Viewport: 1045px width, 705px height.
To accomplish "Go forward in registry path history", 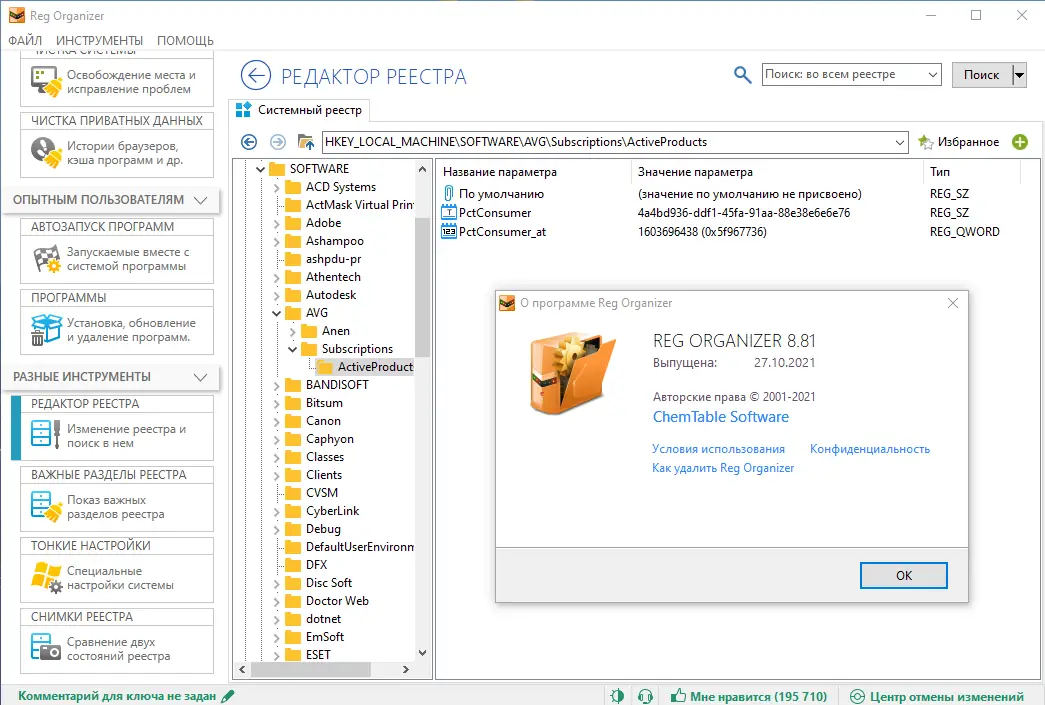I will coord(277,142).
